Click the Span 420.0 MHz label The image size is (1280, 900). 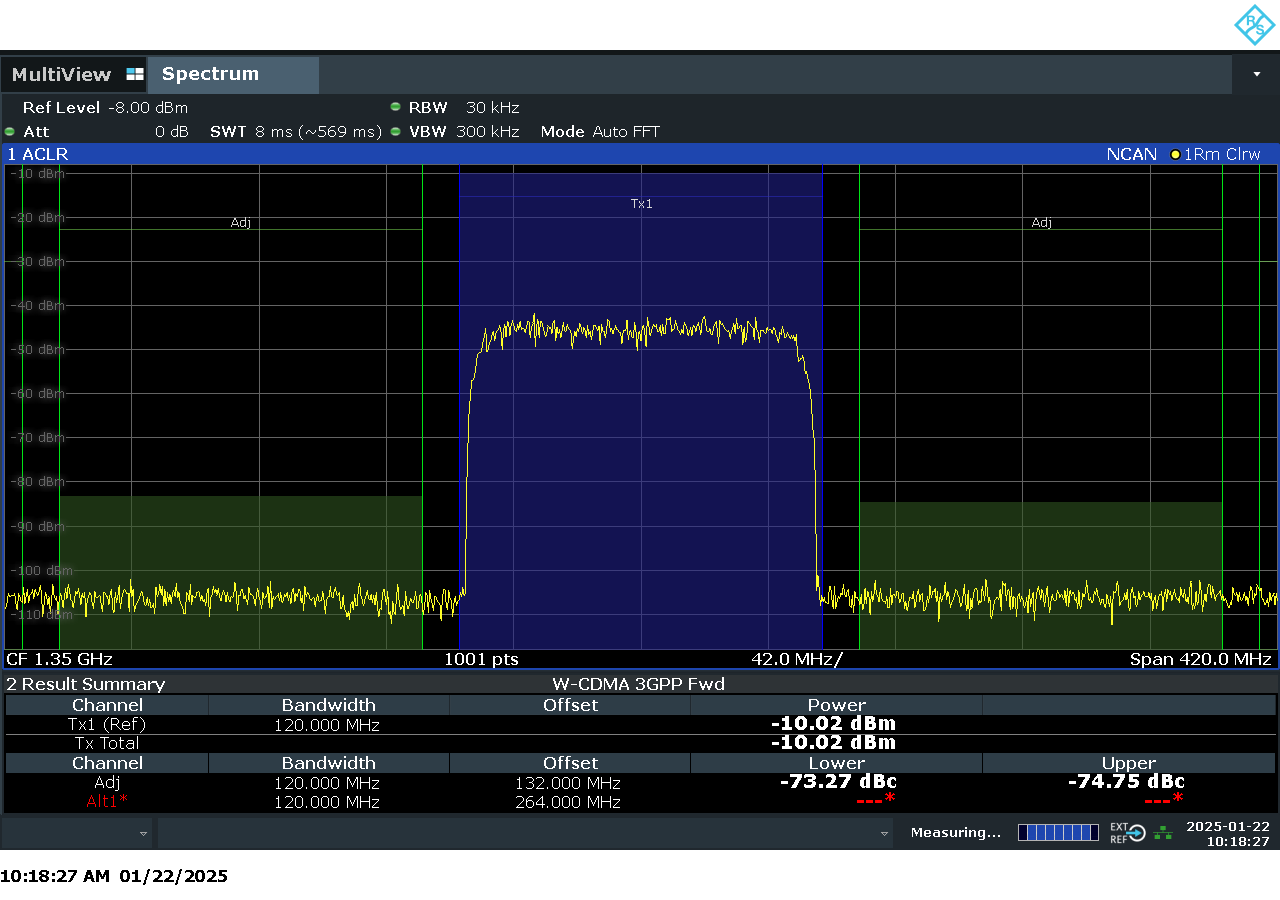tap(1200, 659)
